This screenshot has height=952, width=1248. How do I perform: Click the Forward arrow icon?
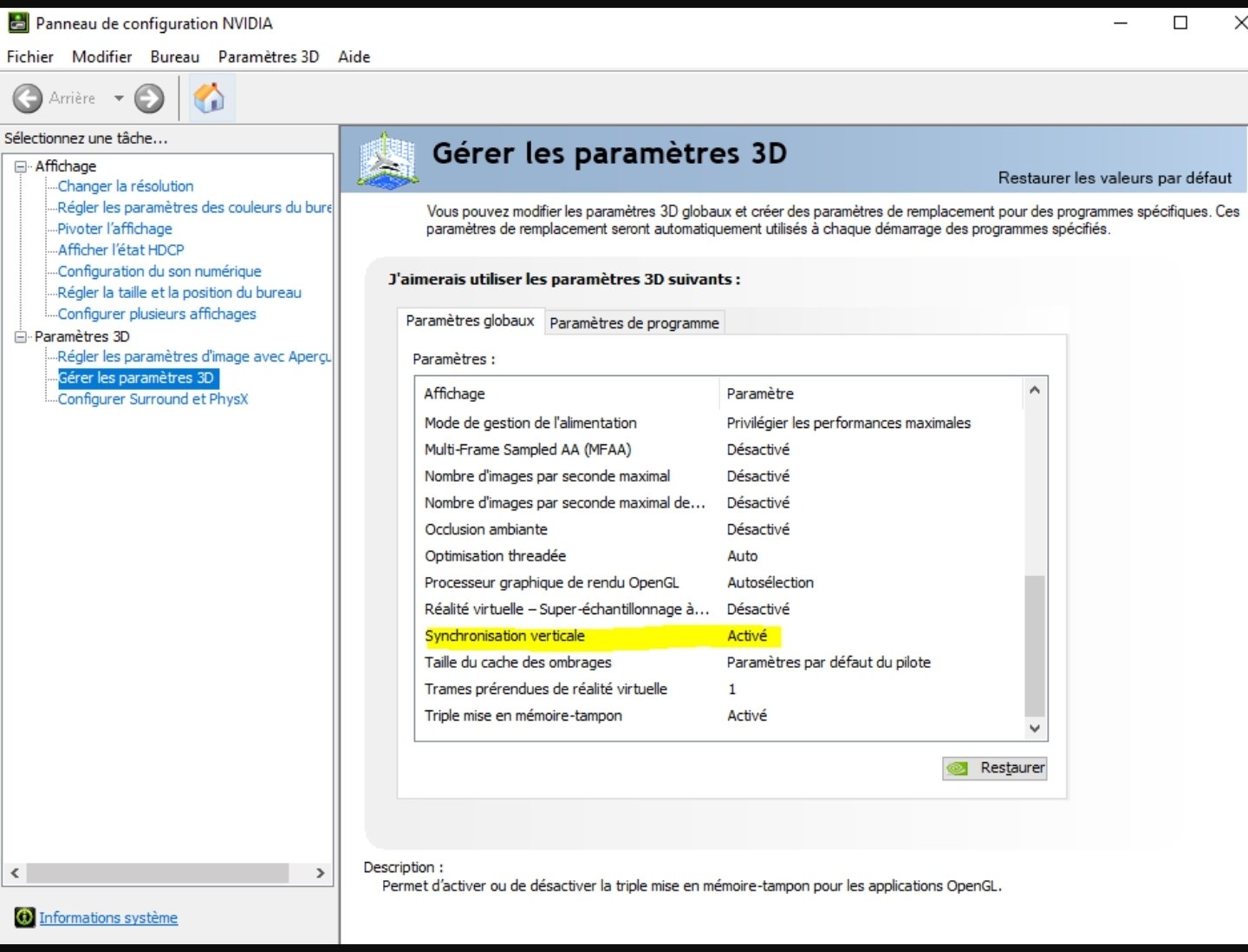pos(149,98)
